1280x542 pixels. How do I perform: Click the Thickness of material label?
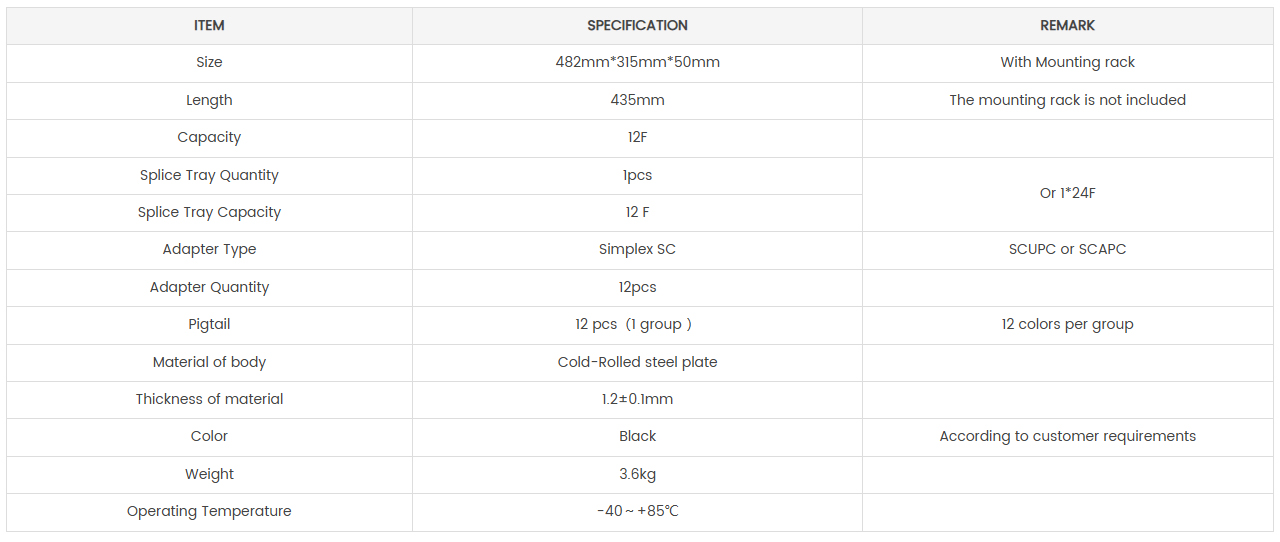[209, 399]
